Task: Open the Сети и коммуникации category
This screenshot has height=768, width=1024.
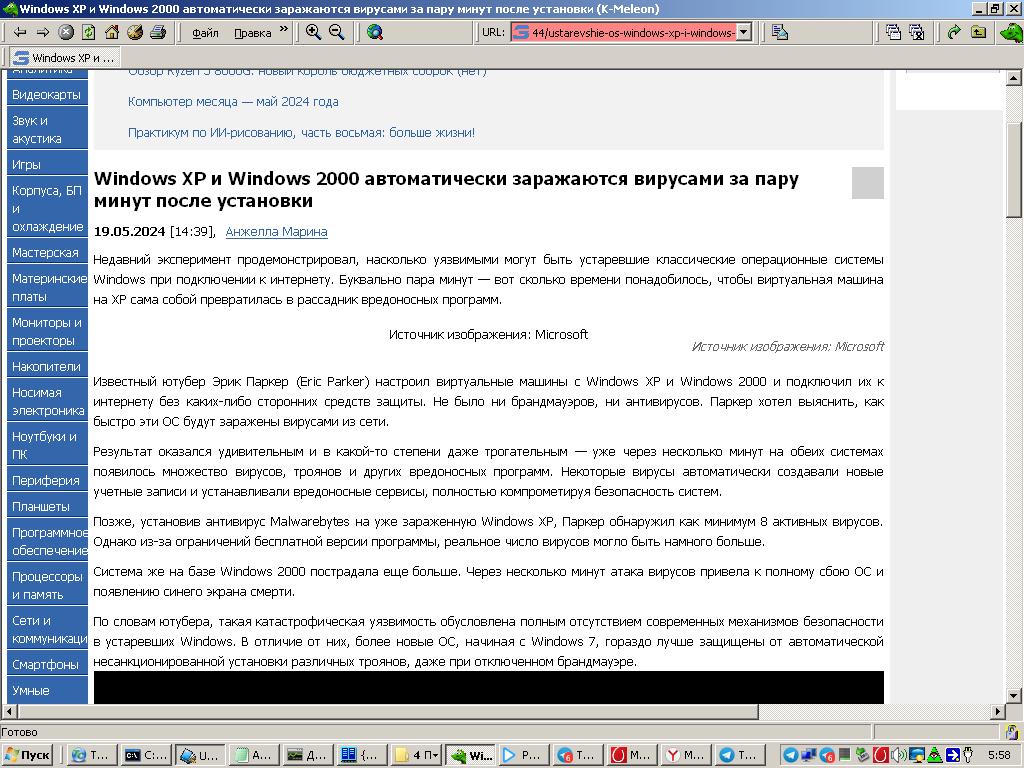Action: pyautogui.click(x=47, y=630)
